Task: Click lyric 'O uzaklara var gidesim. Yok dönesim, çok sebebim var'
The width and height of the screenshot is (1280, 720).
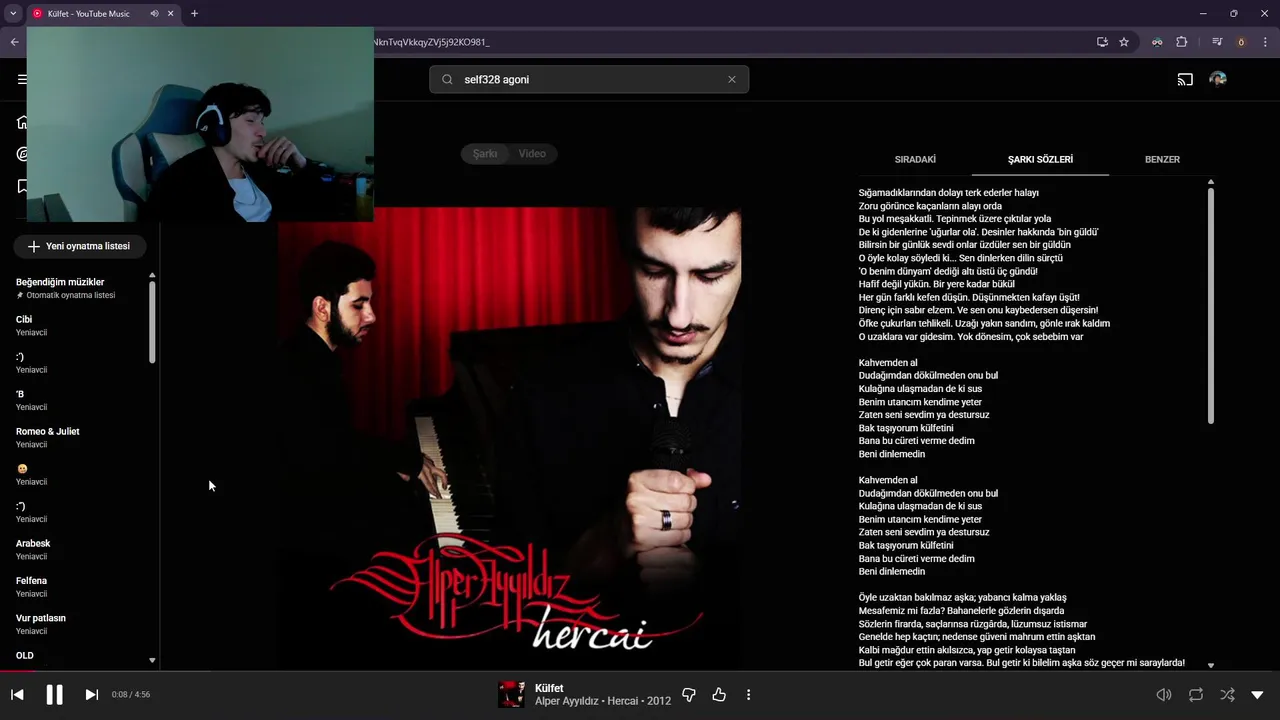Action: tap(971, 337)
